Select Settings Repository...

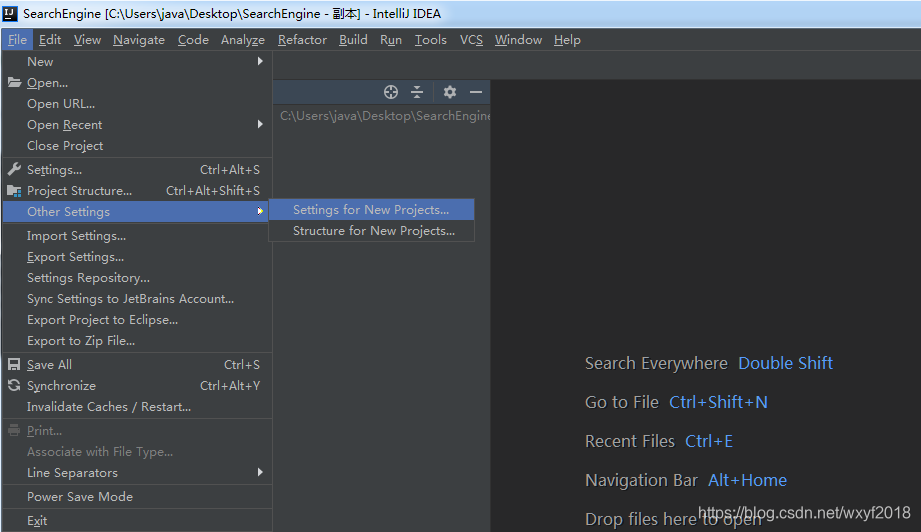137,278
